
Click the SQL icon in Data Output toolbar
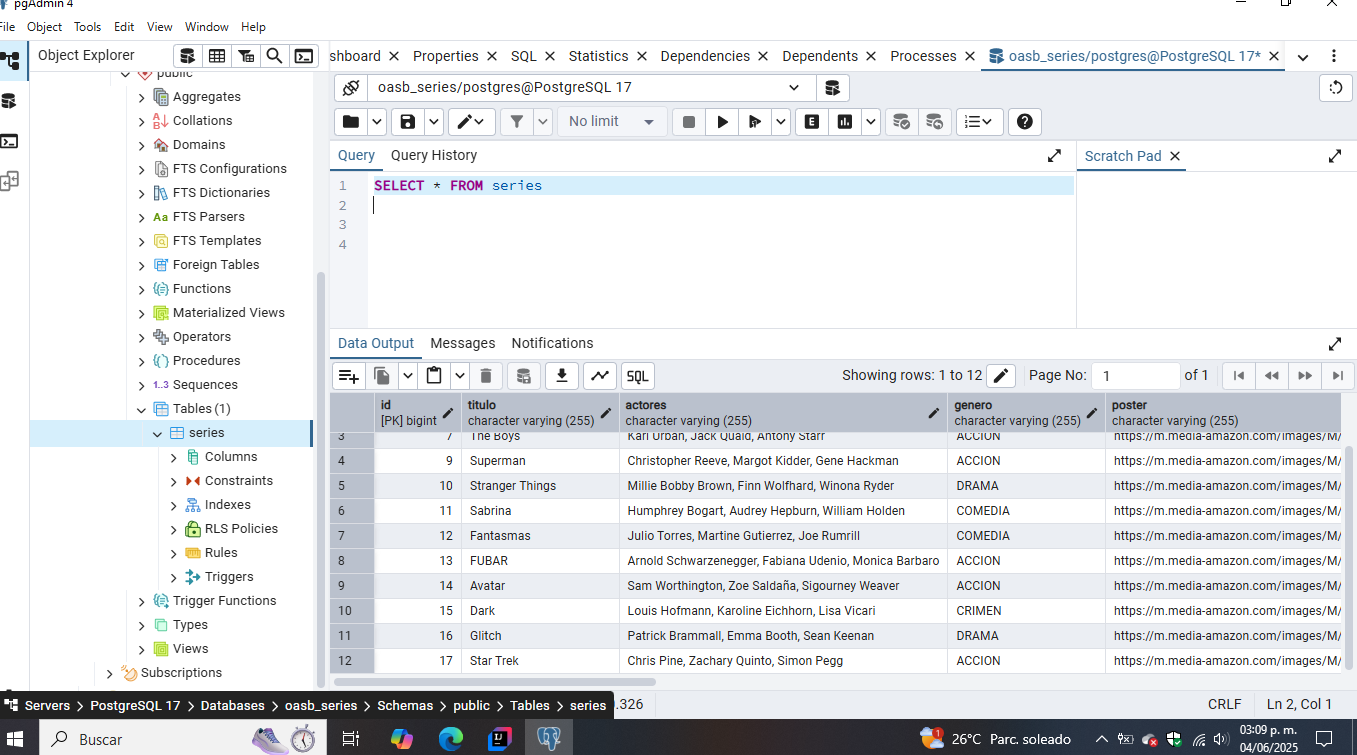638,376
